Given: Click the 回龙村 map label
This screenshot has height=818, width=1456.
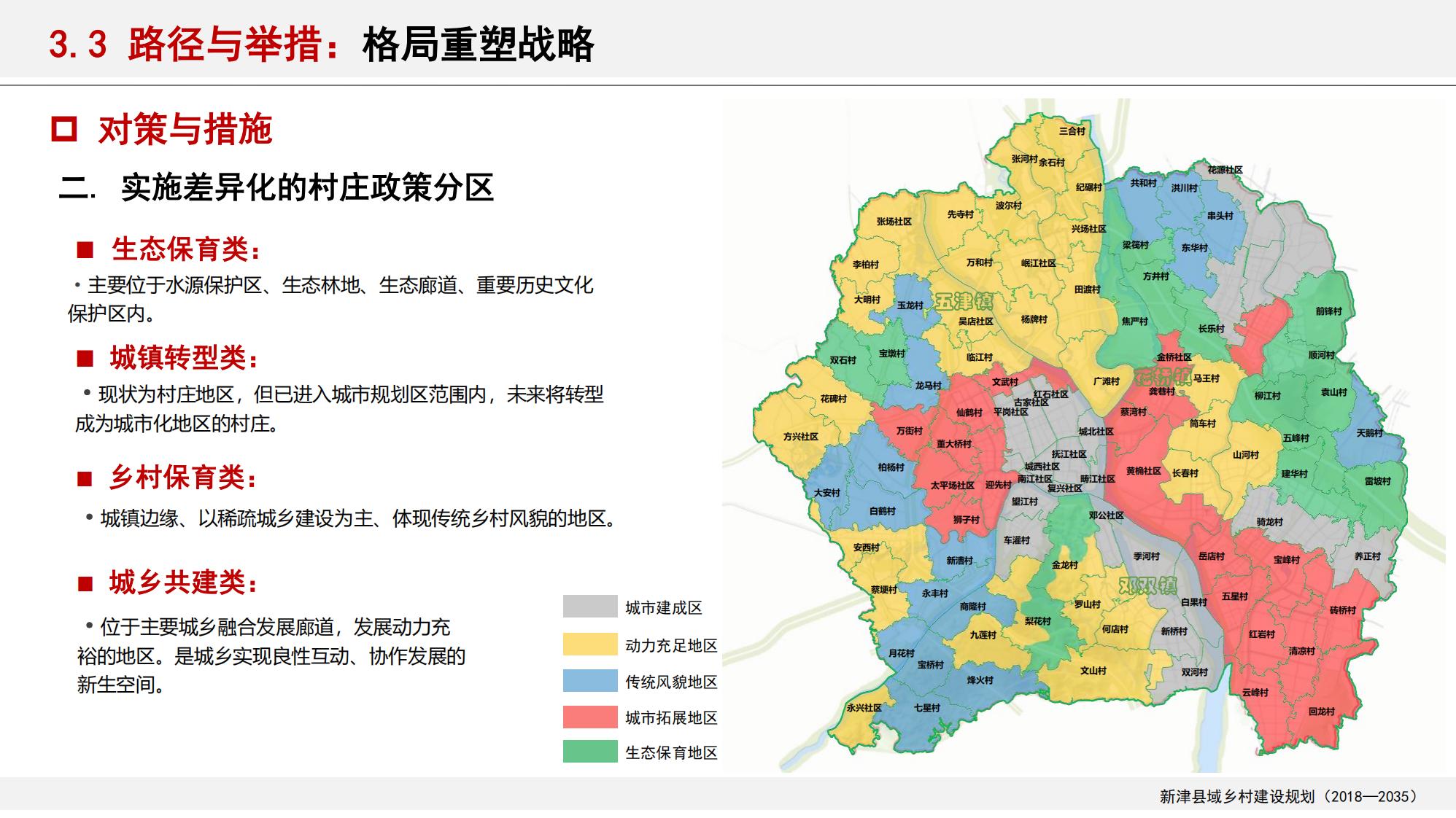Looking at the screenshot, I should (1322, 712).
